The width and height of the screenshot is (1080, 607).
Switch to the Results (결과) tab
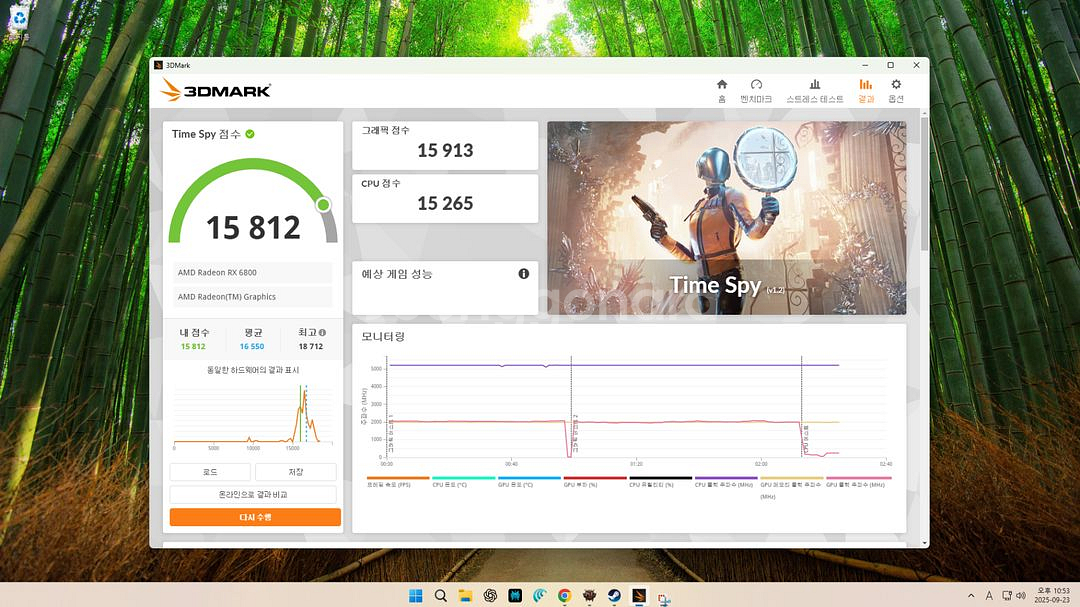[865, 90]
